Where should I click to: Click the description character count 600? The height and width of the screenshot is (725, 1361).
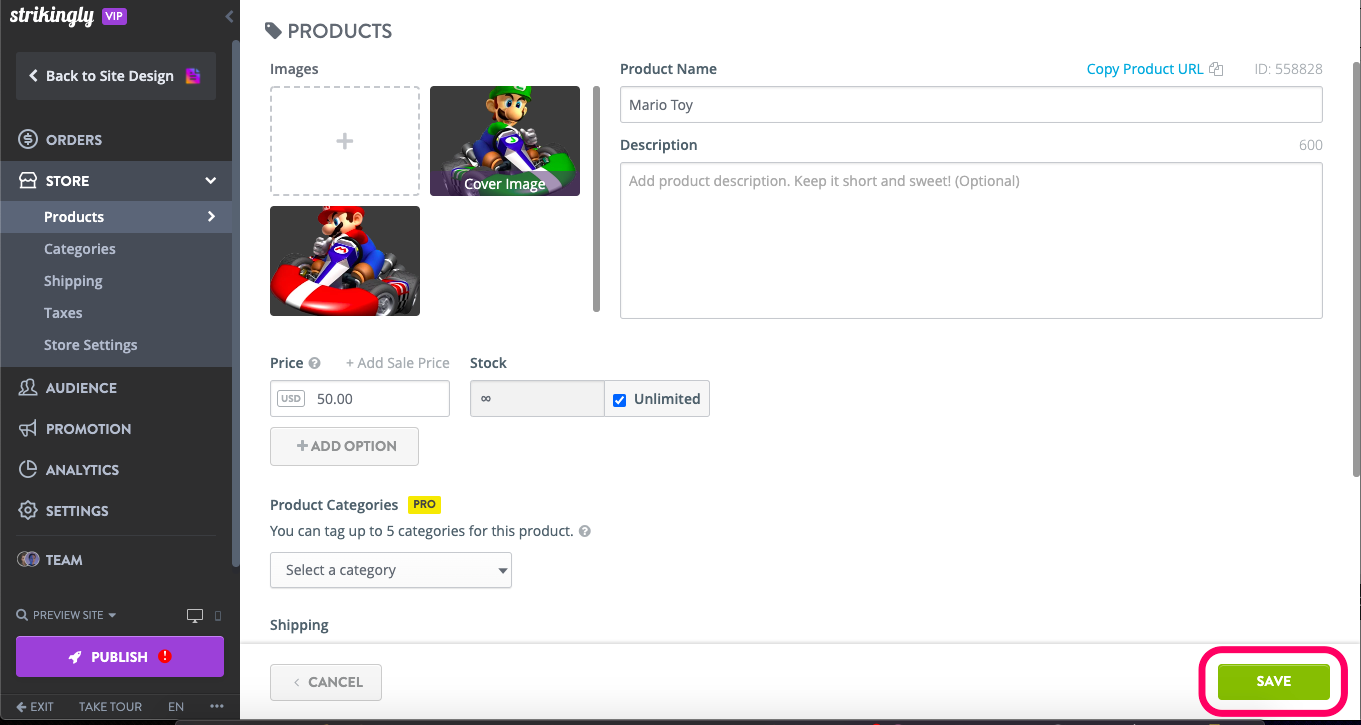(1310, 145)
